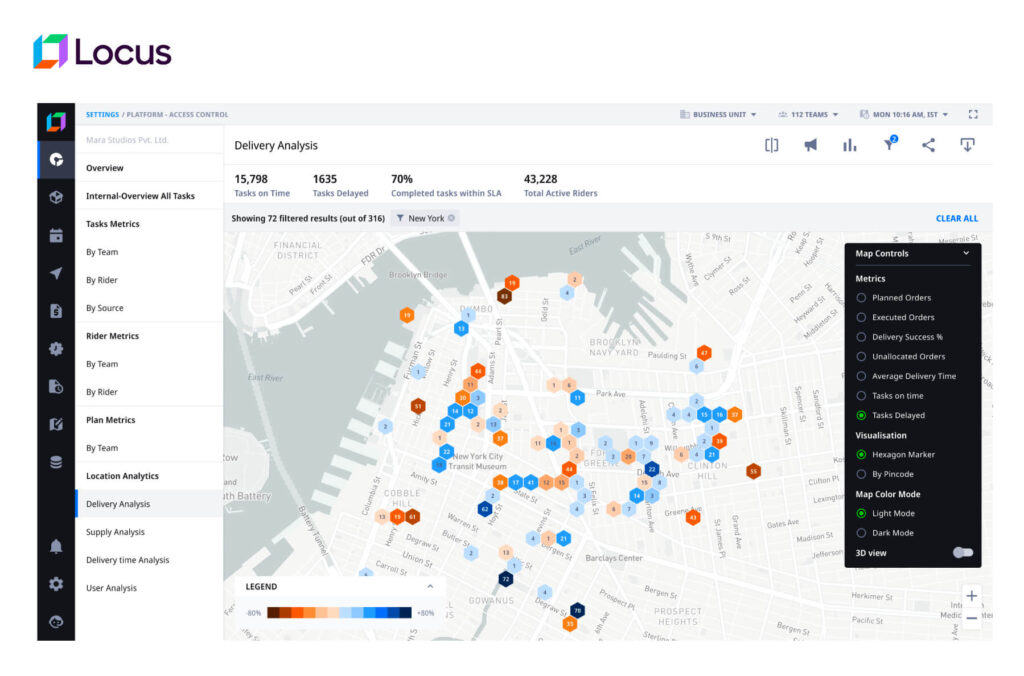Go to Overview menu item
This screenshot has width=1024, height=676.
tap(105, 168)
